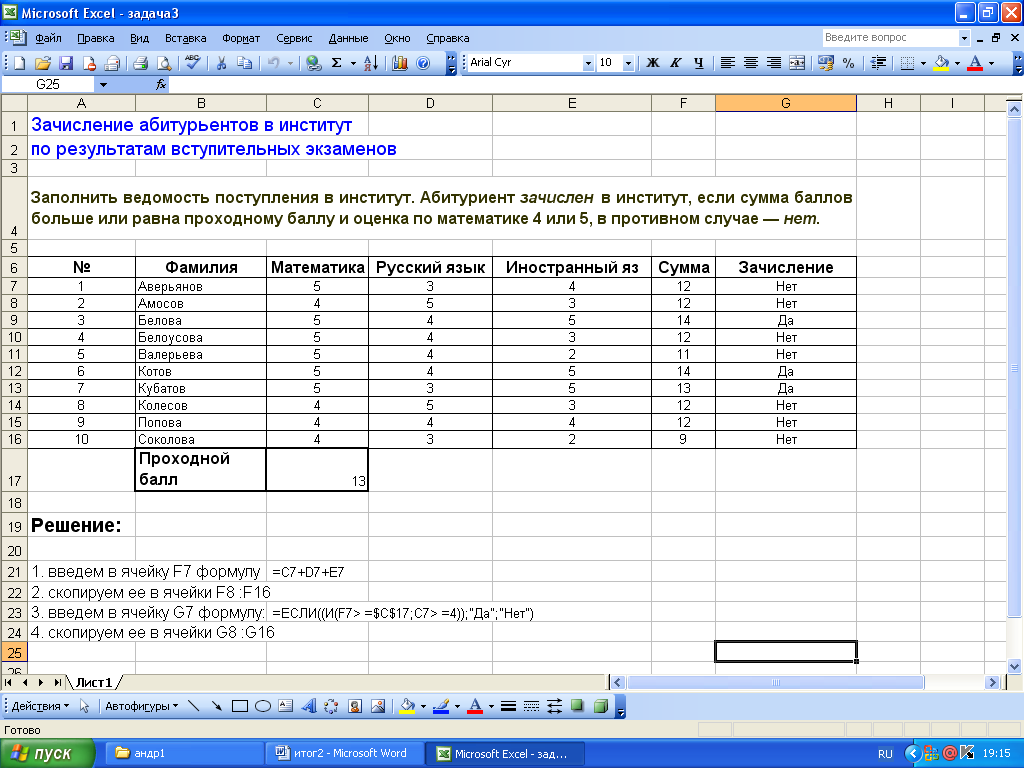
Task: Open the formatting toolbar font color dropdown arrow
Action: click(x=991, y=63)
